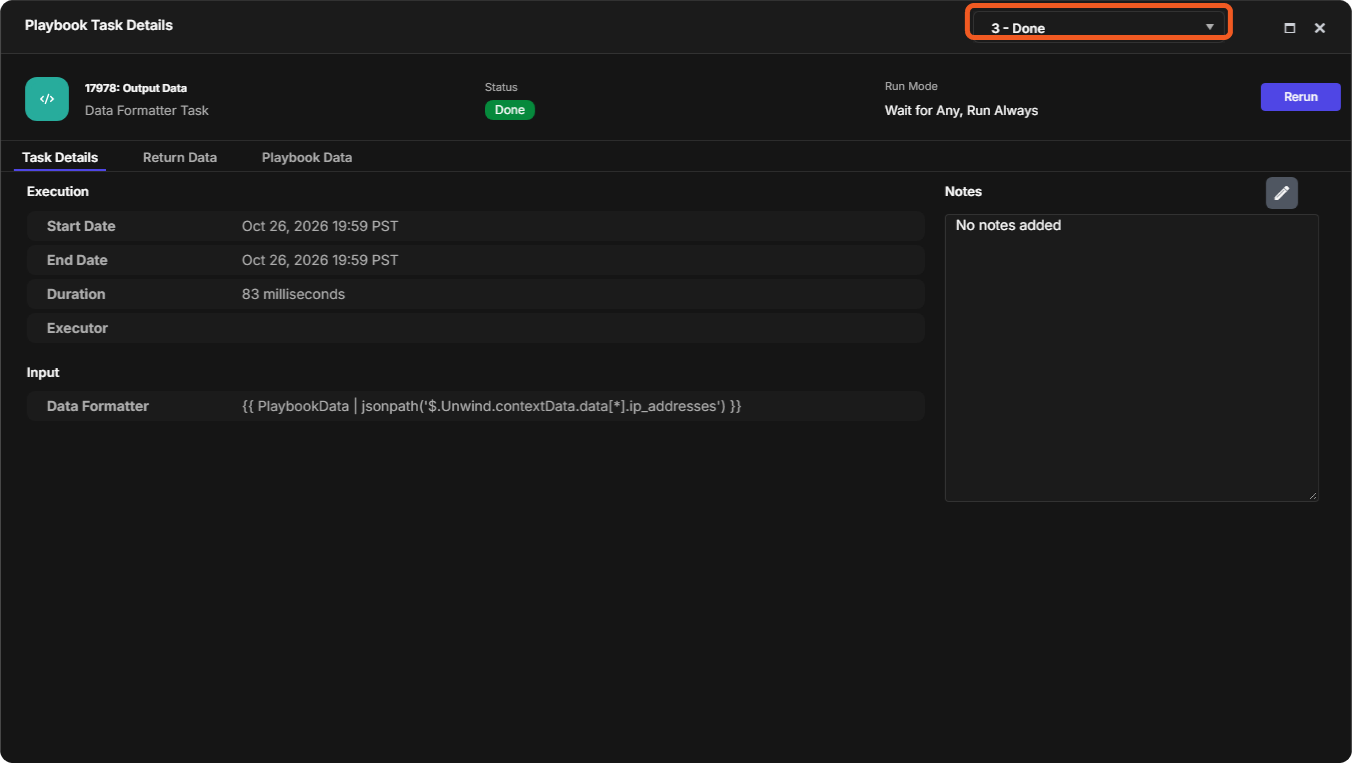The height and width of the screenshot is (763, 1352).
Task: Open the Playbook Data tab
Action: click(307, 157)
